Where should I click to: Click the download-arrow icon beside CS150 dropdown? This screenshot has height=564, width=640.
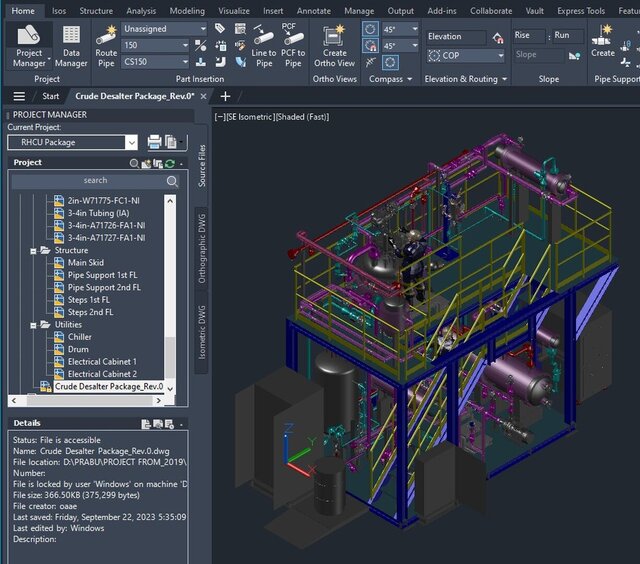pyautogui.click(x=200, y=62)
